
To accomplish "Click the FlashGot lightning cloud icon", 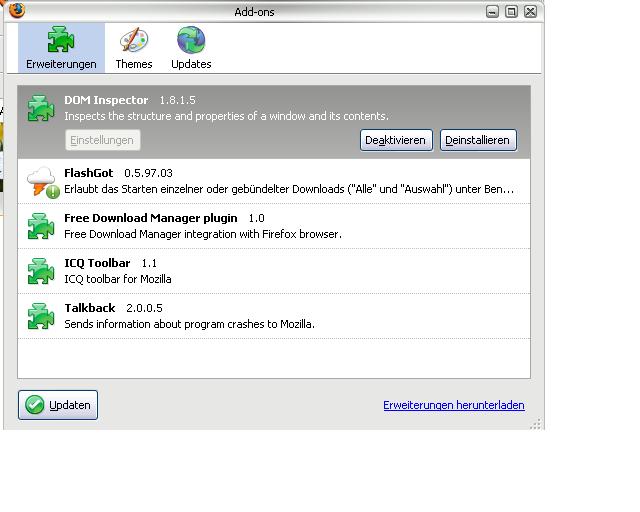I will [41, 181].
